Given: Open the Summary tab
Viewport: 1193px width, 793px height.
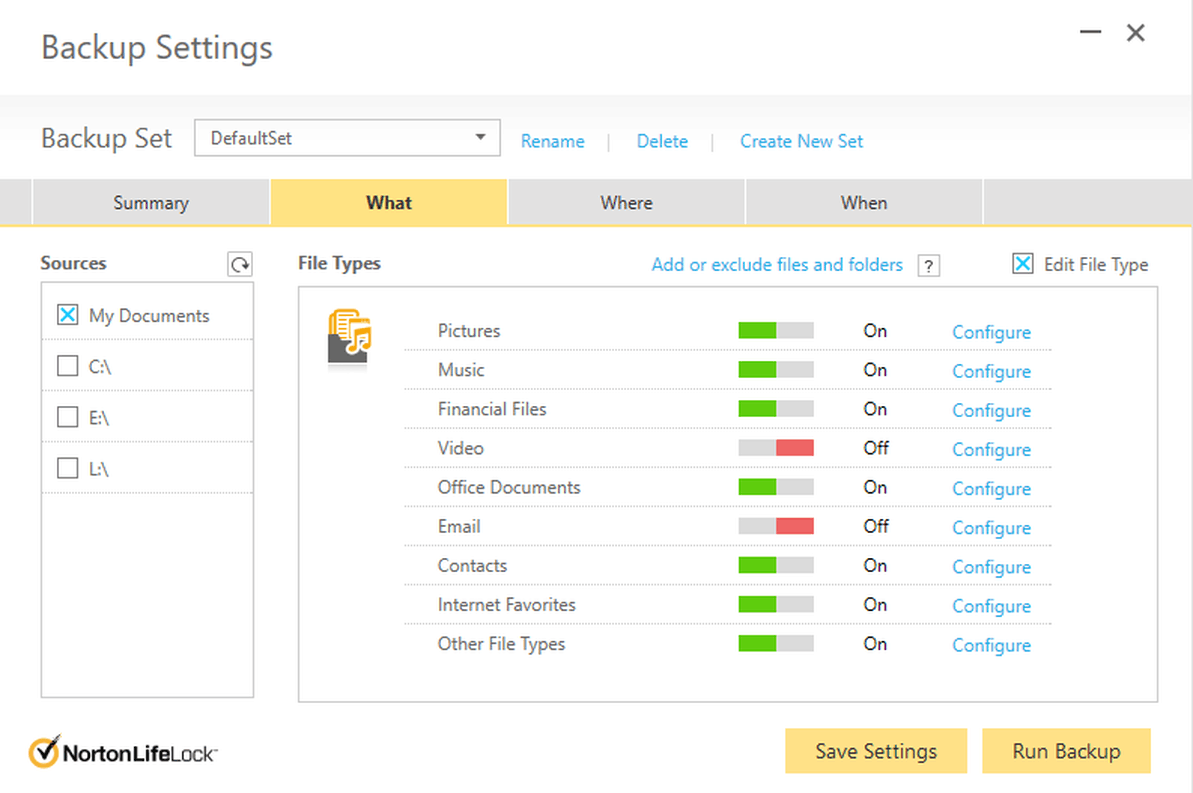Looking at the screenshot, I should point(151,203).
